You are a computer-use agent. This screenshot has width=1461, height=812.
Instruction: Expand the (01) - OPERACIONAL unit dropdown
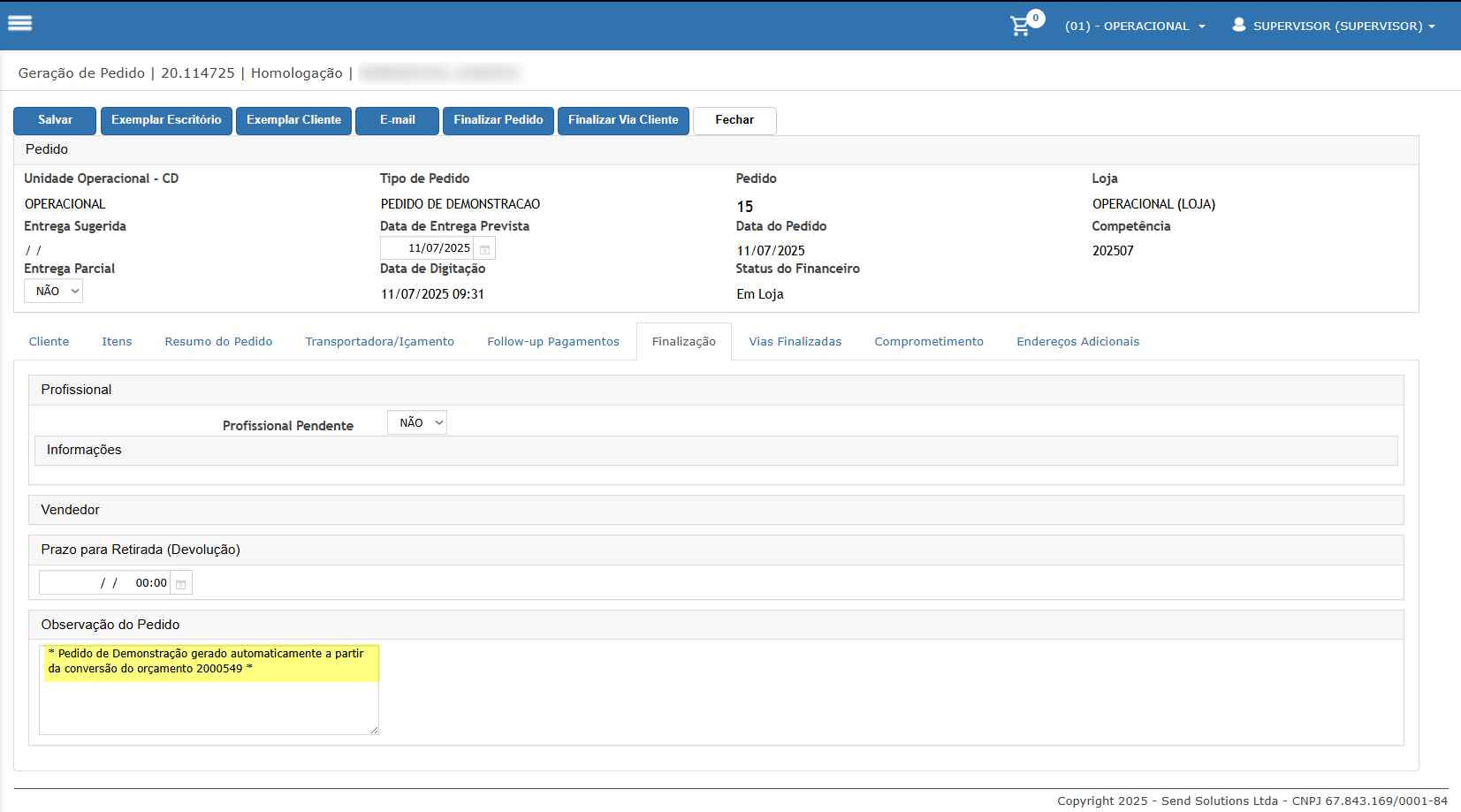pos(1135,27)
